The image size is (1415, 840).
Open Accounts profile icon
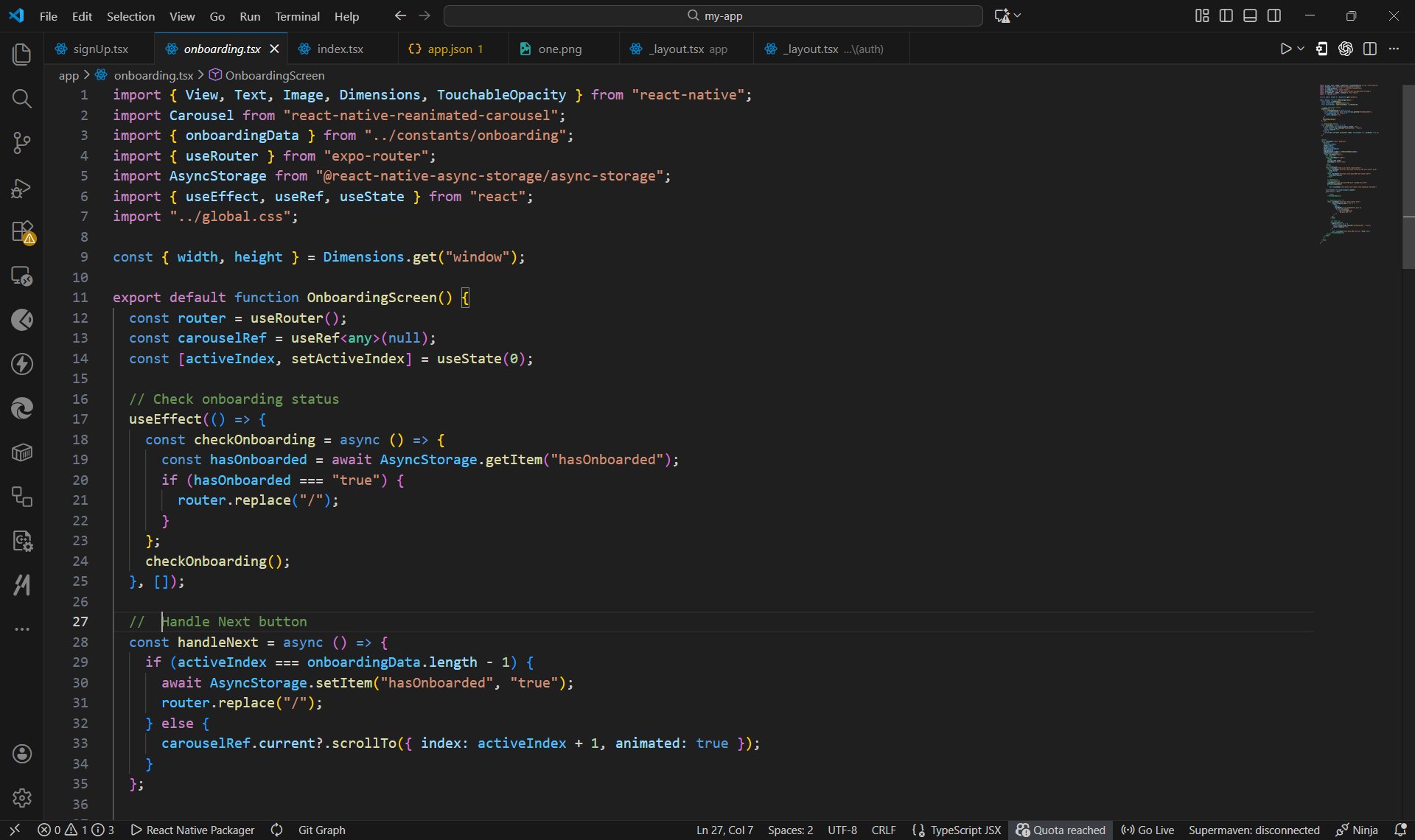click(22, 753)
